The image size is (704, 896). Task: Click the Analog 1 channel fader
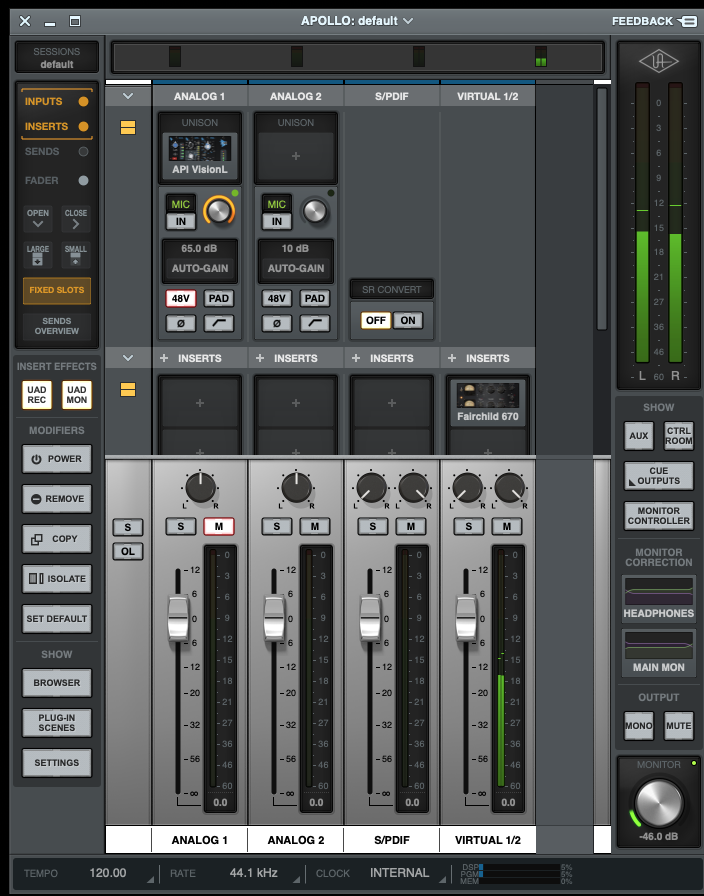point(178,617)
